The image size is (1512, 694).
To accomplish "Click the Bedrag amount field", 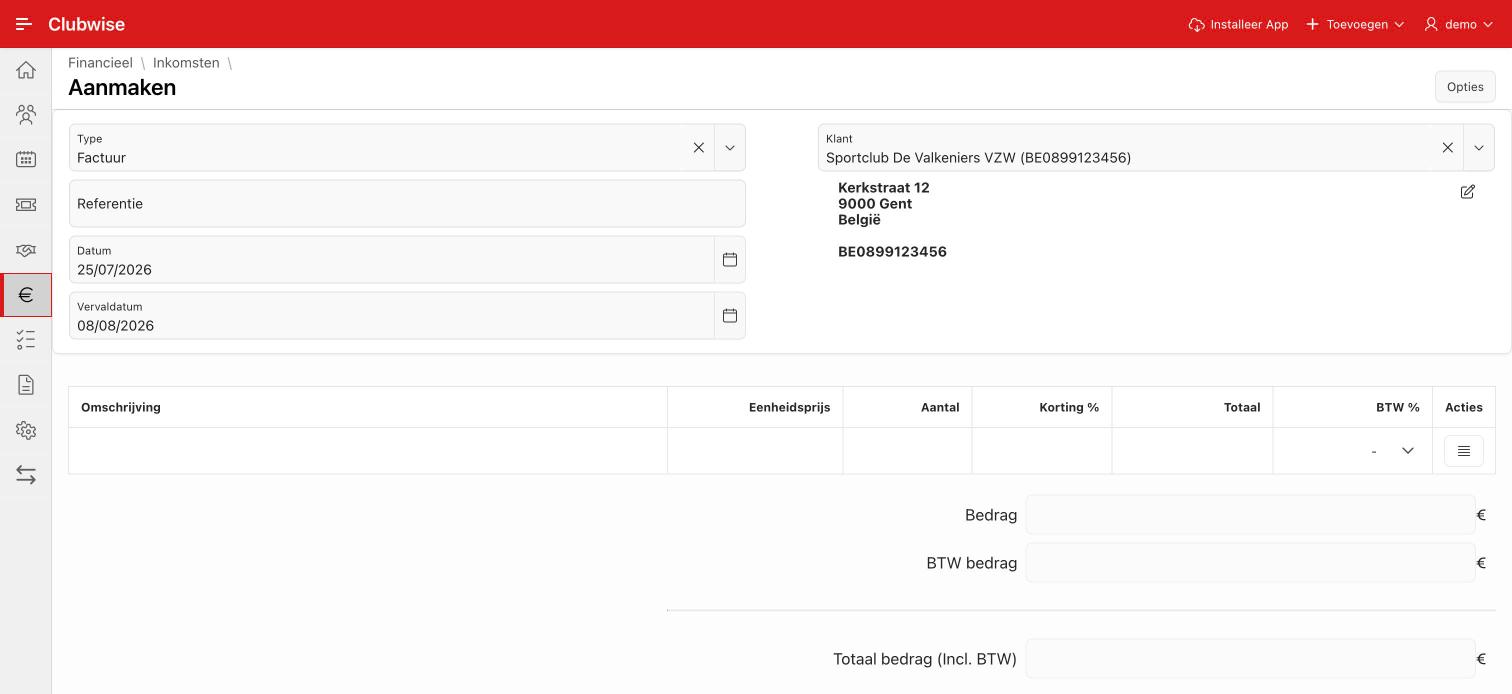I will pos(1250,515).
